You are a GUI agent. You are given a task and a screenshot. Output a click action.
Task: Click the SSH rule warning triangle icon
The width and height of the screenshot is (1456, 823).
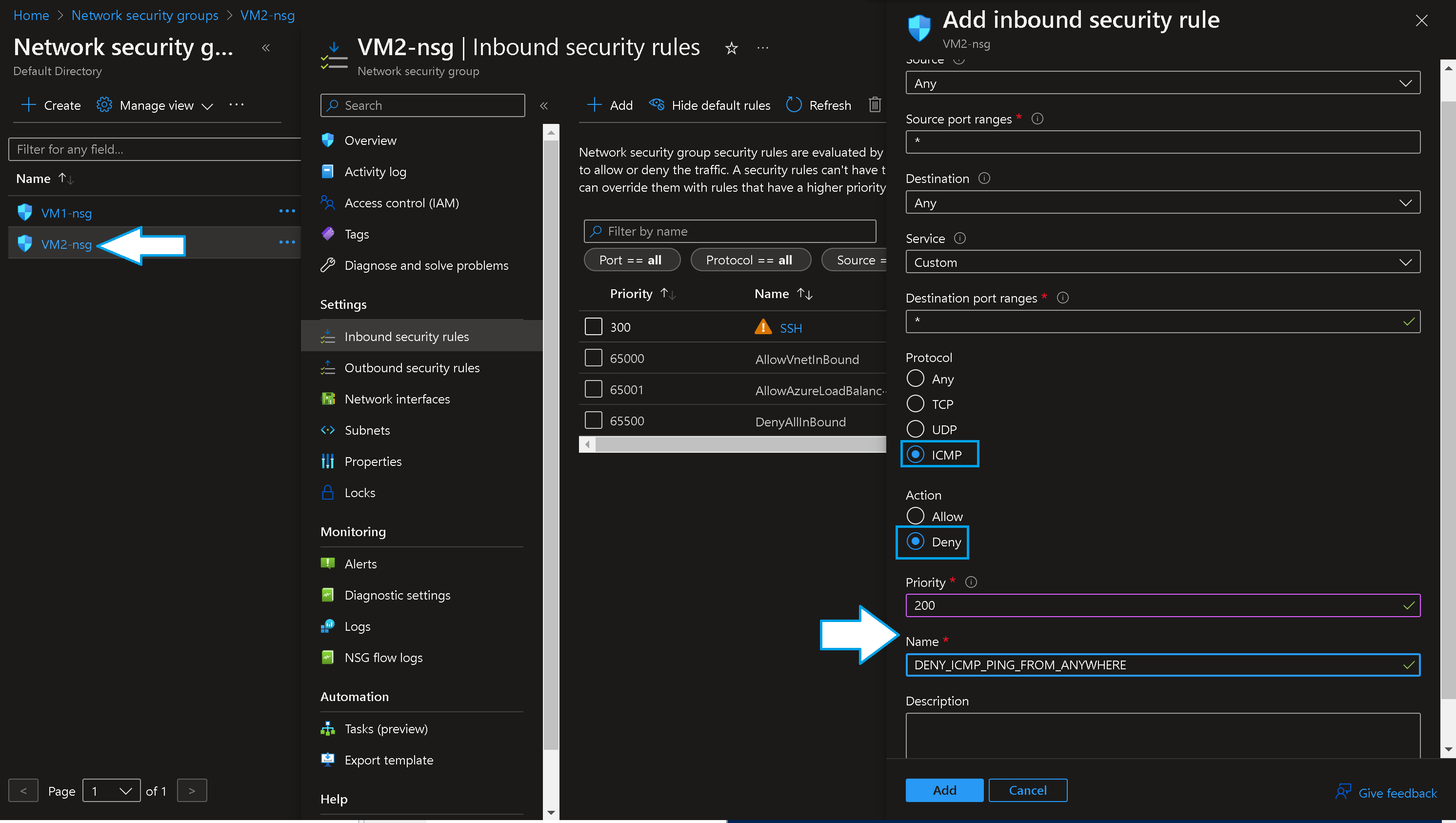[763, 327]
